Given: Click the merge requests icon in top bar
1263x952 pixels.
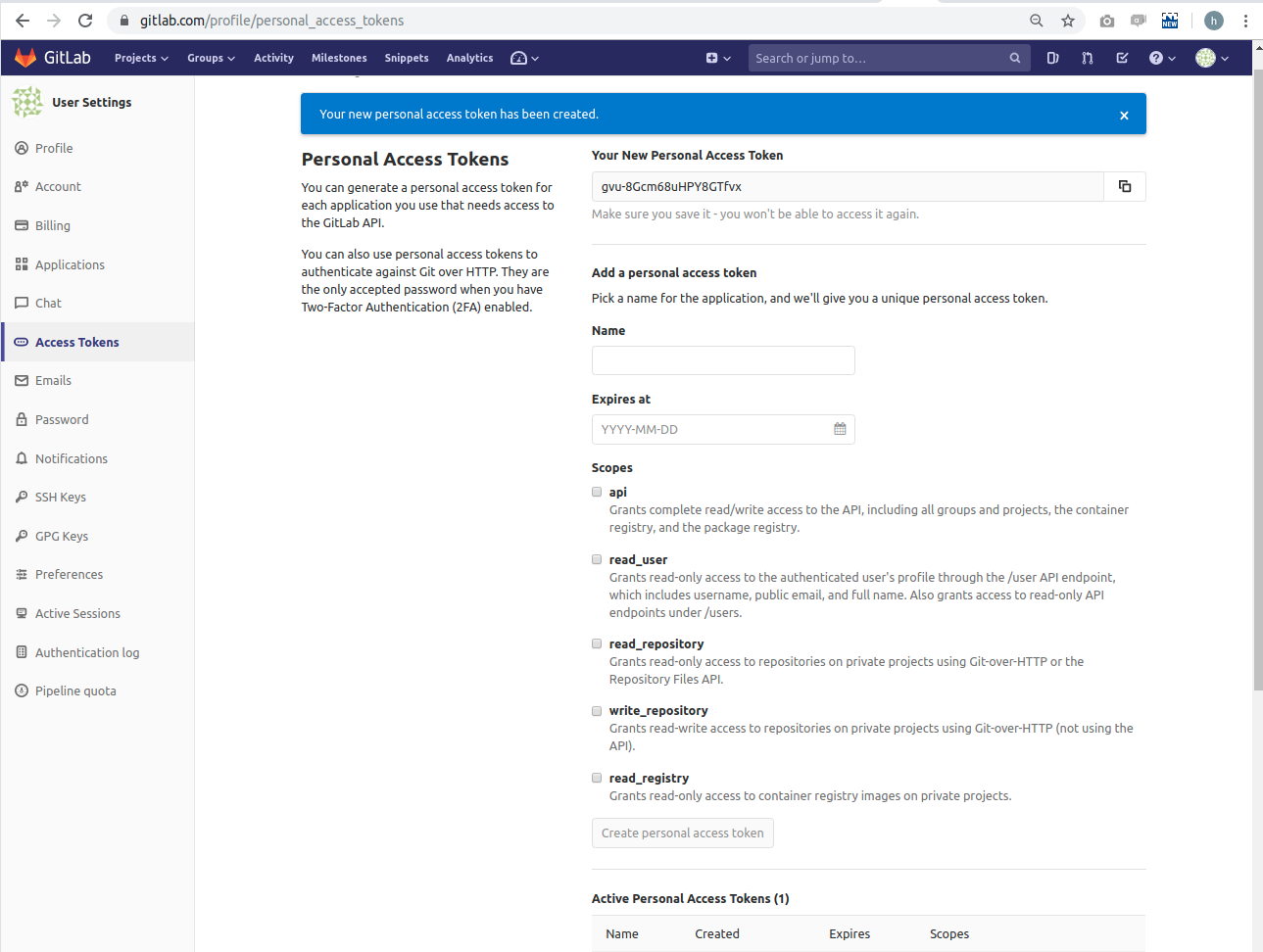Looking at the screenshot, I should click(x=1088, y=58).
